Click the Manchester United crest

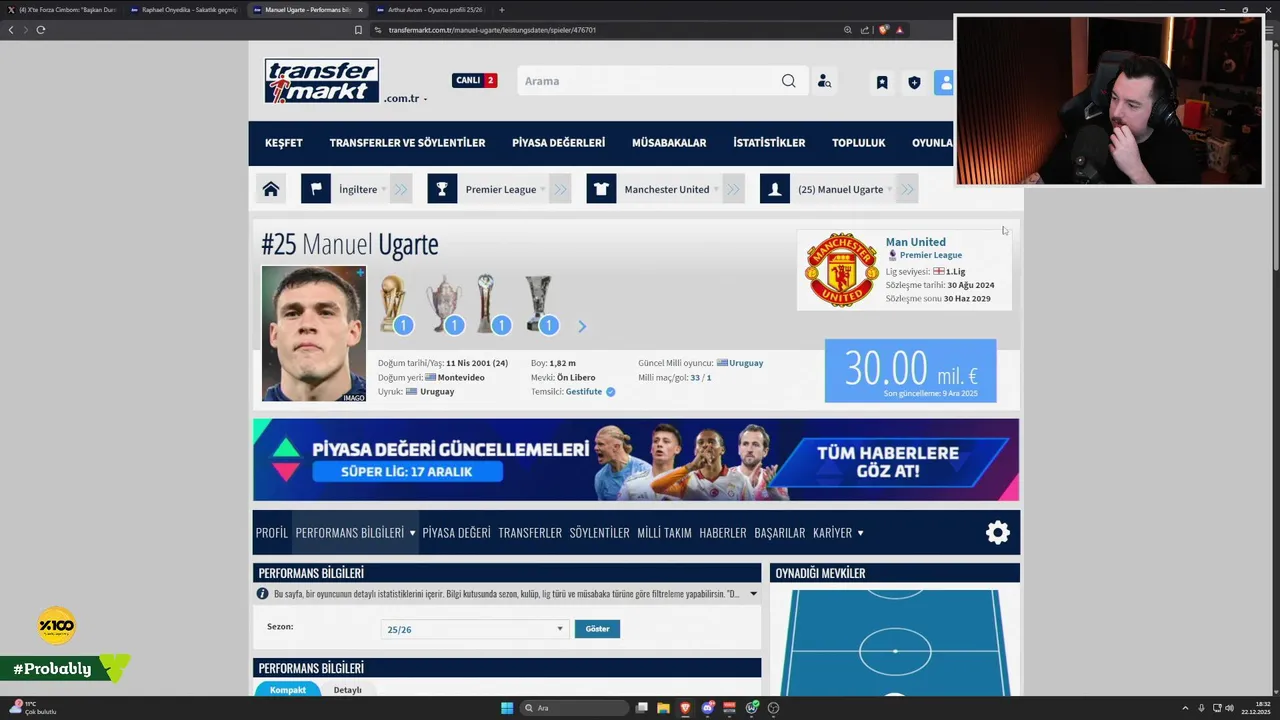[841, 270]
